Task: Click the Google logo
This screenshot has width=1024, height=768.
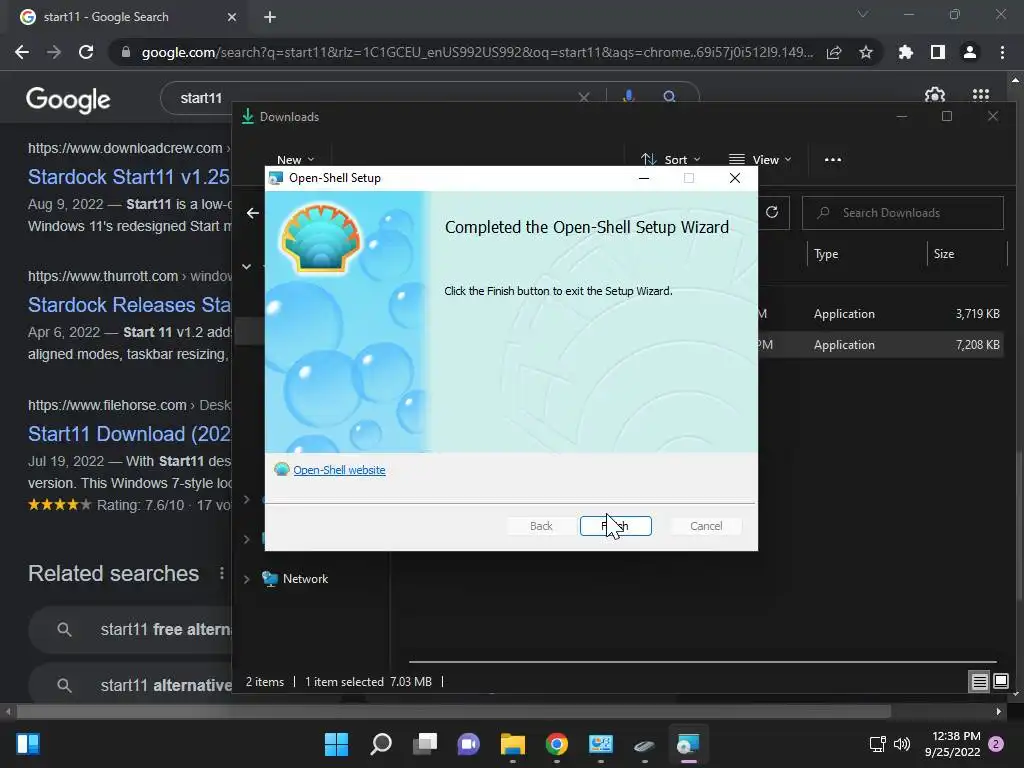Action: (69, 99)
